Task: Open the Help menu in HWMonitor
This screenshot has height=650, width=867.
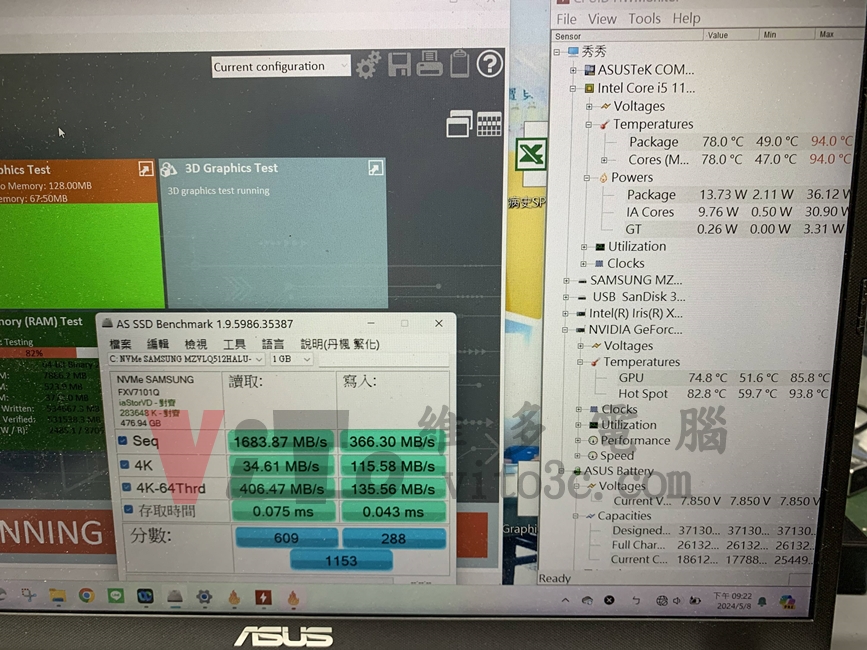Action: click(x=686, y=18)
